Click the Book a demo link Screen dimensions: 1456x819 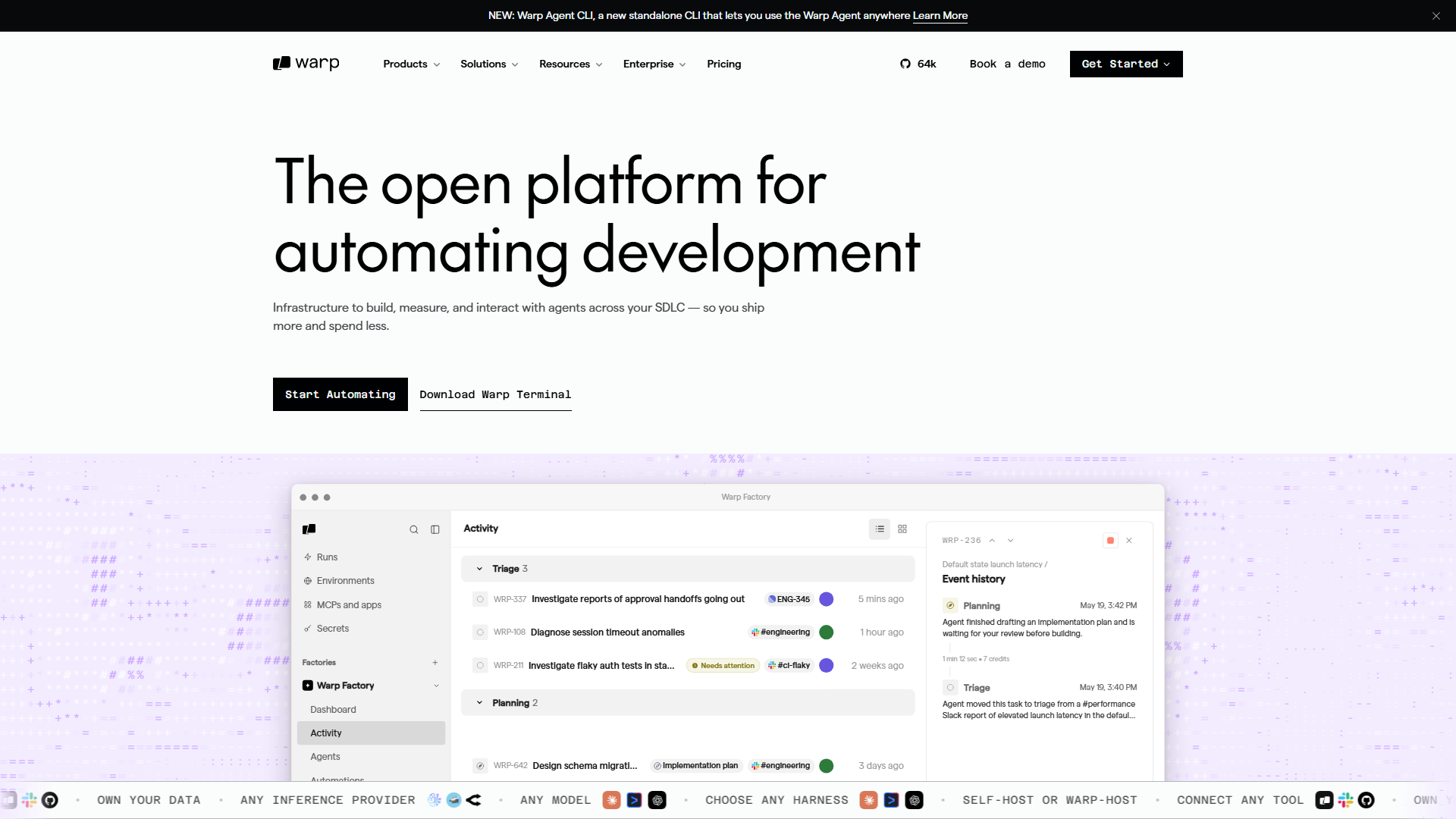coord(1007,64)
